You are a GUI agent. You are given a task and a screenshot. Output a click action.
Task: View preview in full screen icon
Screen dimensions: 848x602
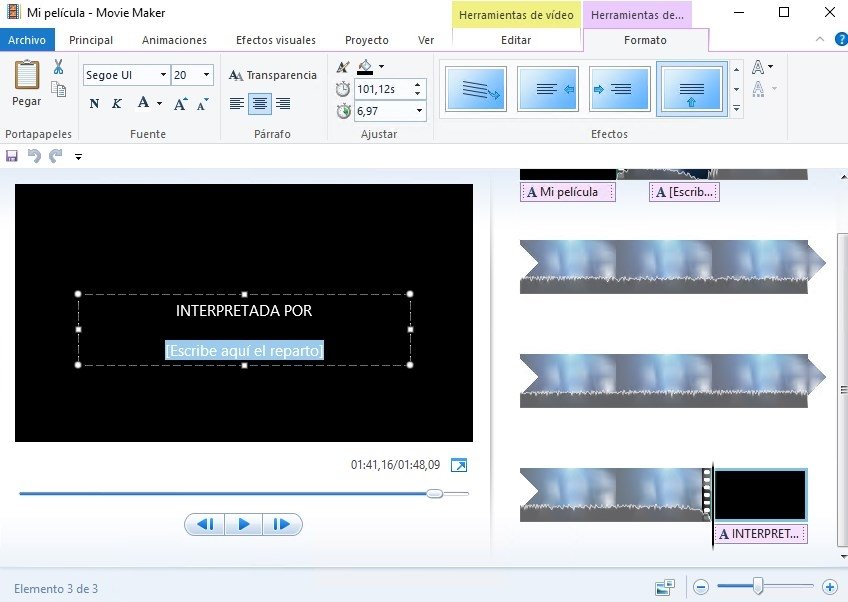click(459, 465)
